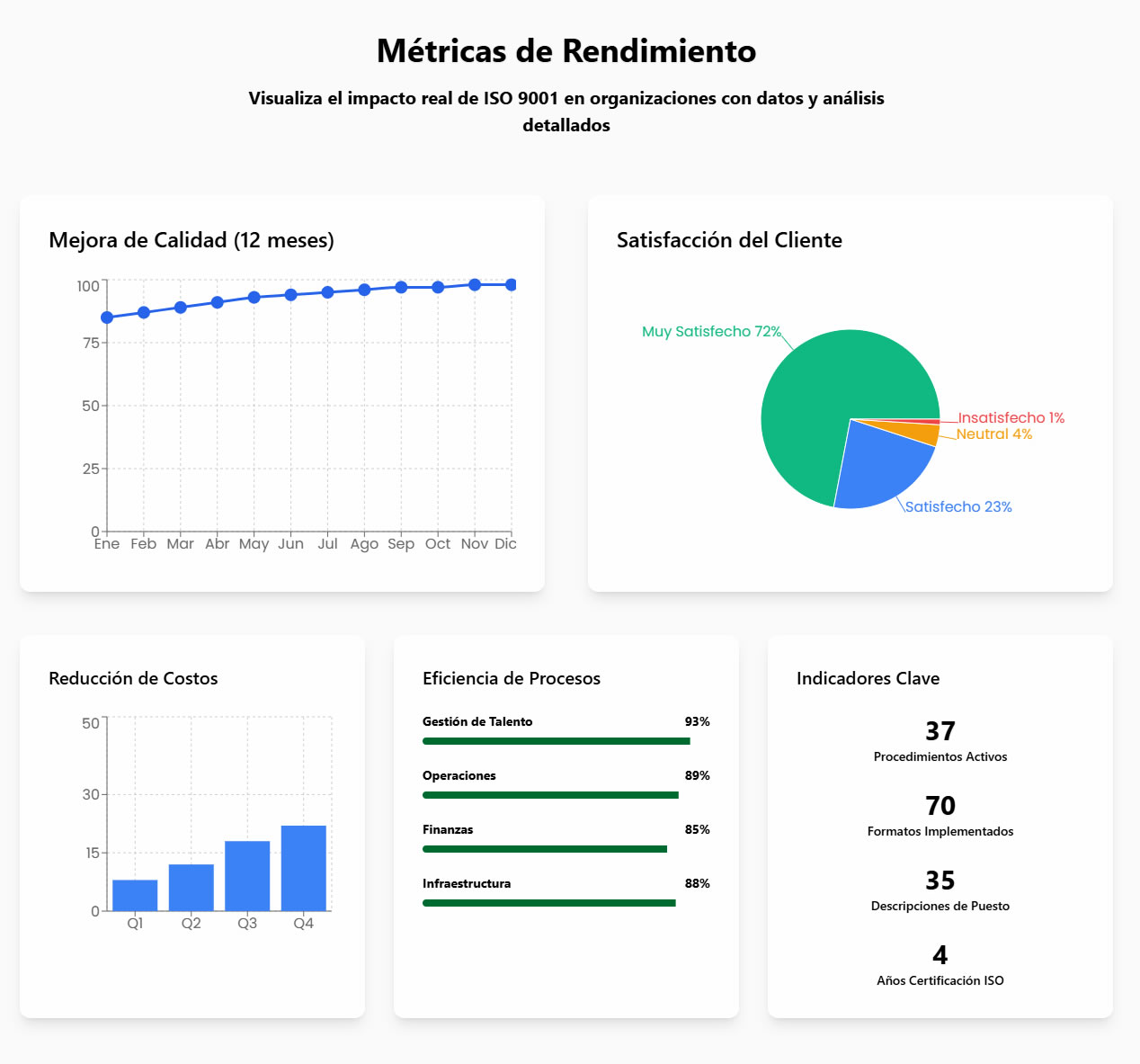Click the Jun data point on line chart
The height and width of the screenshot is (1064, 1140).
[x=290, y=295]
